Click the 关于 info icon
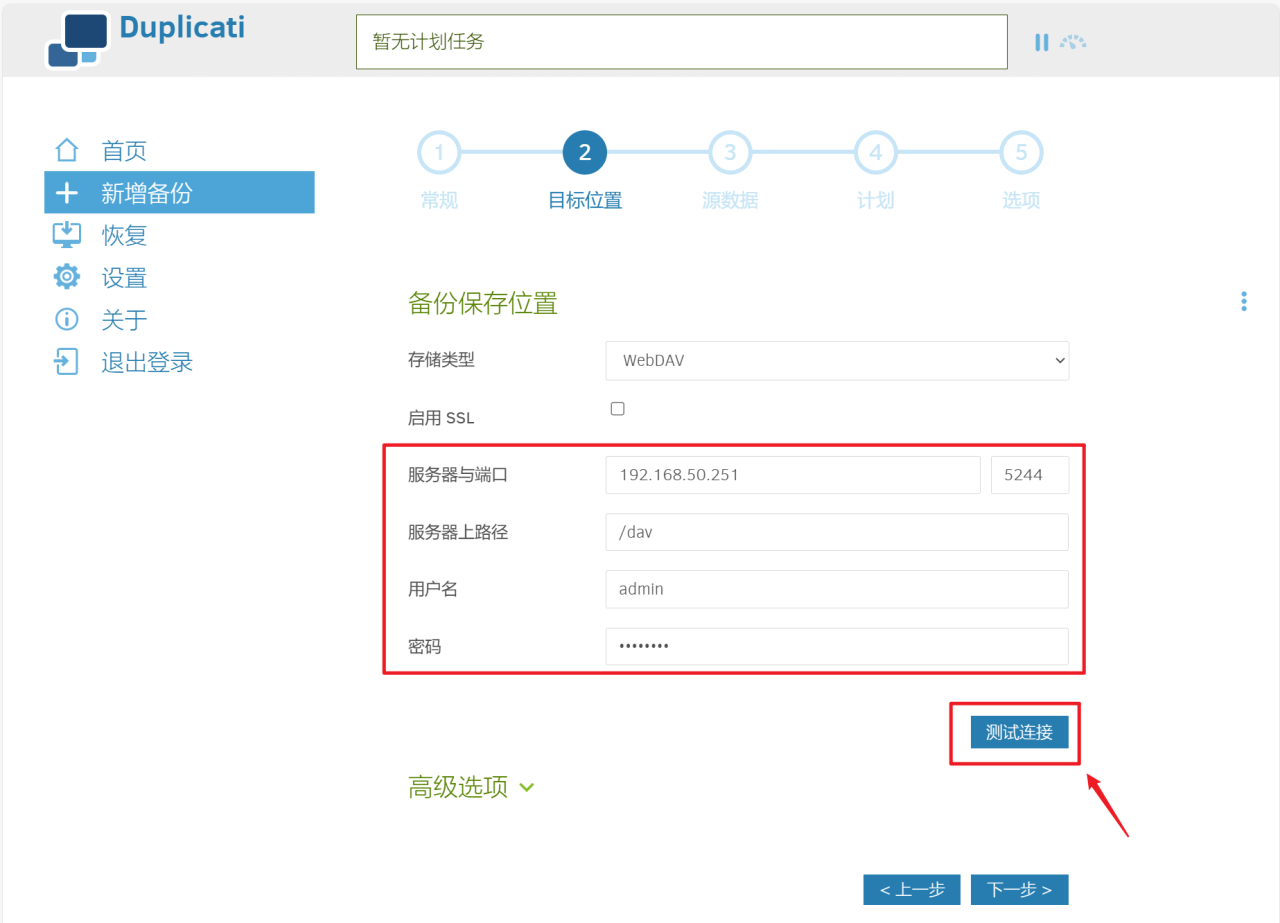1280x923 pixels. (66, 319)
